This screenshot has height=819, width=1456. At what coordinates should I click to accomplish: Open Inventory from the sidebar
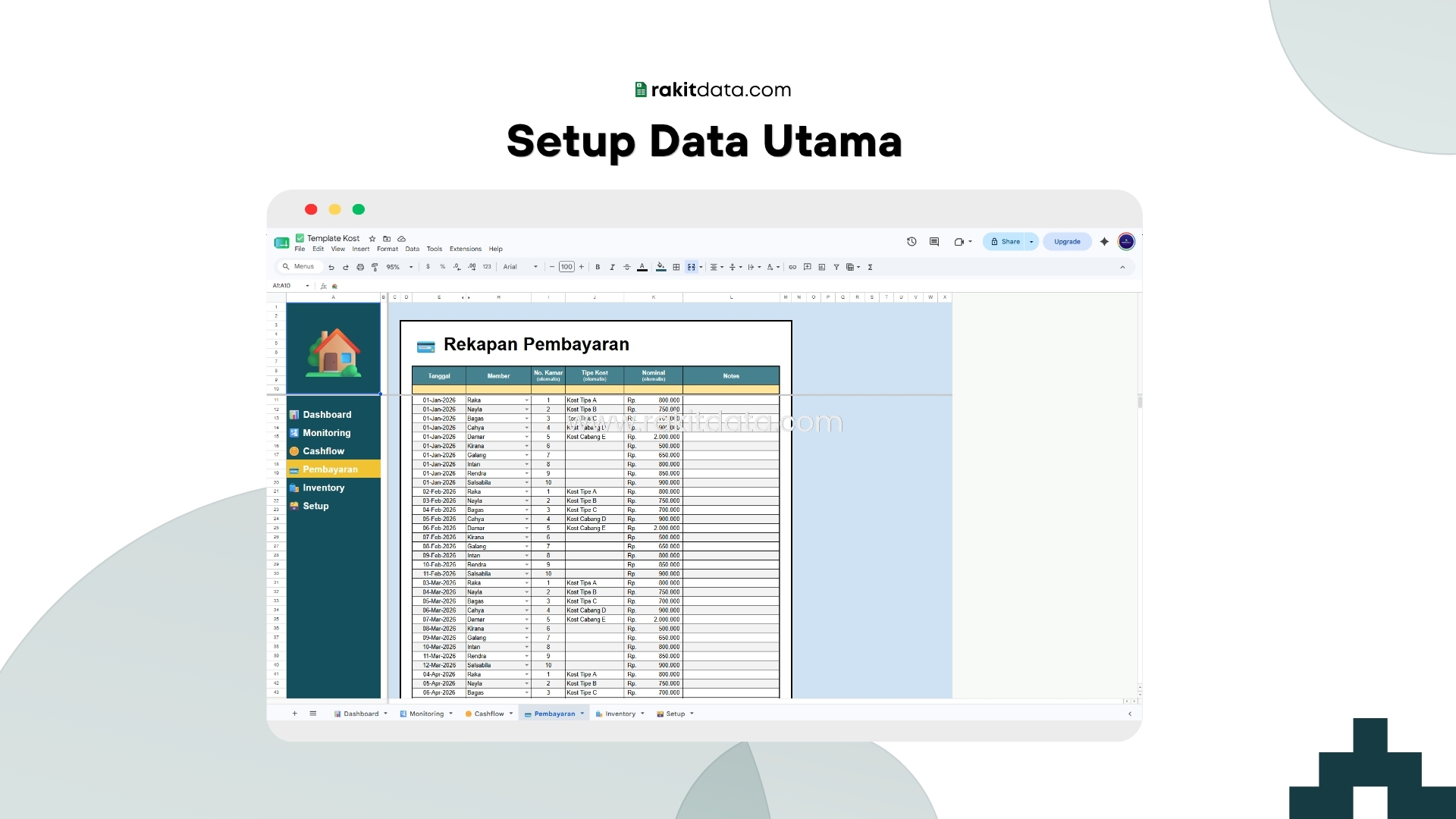point(324,488)
